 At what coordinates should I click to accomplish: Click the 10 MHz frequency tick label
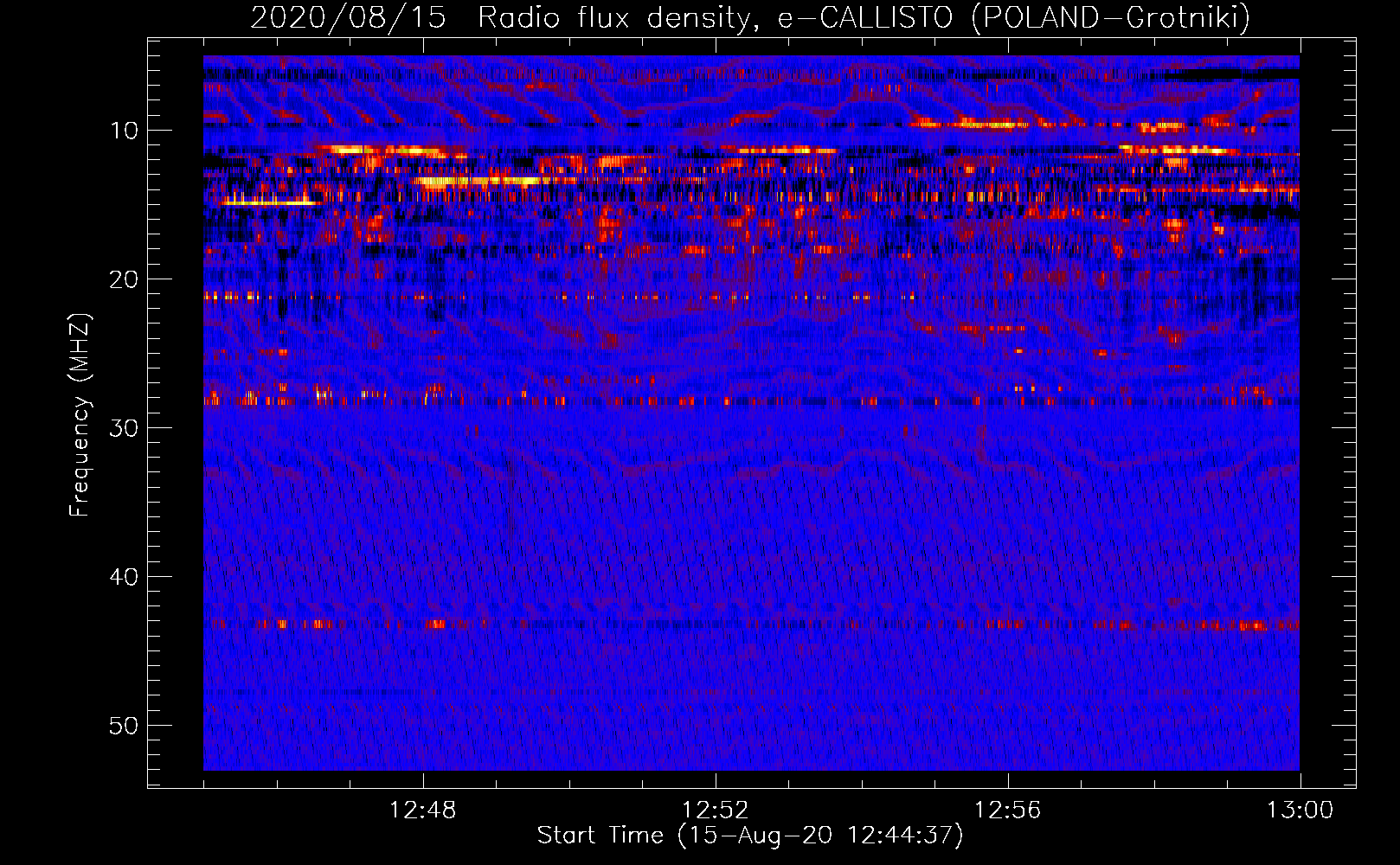125,131
